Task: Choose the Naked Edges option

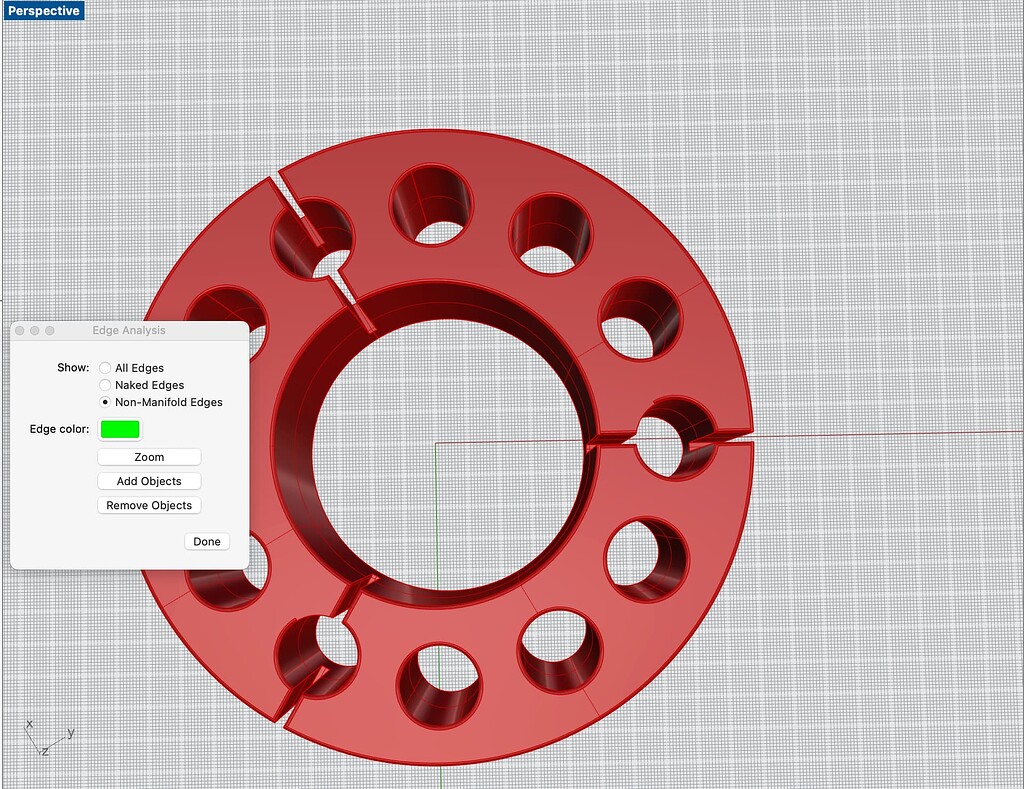Action: (105, 385)
